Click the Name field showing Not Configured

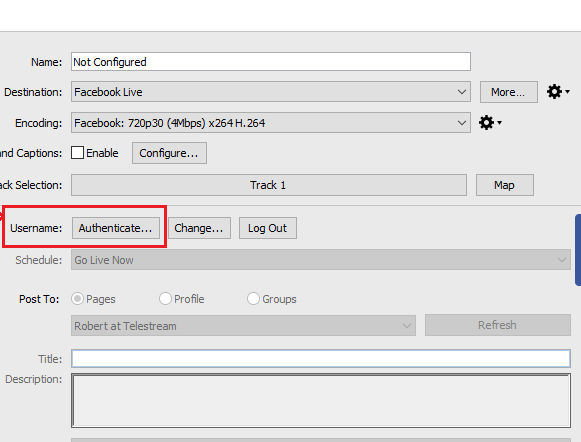pyautogui.click(x=271, y=62)
